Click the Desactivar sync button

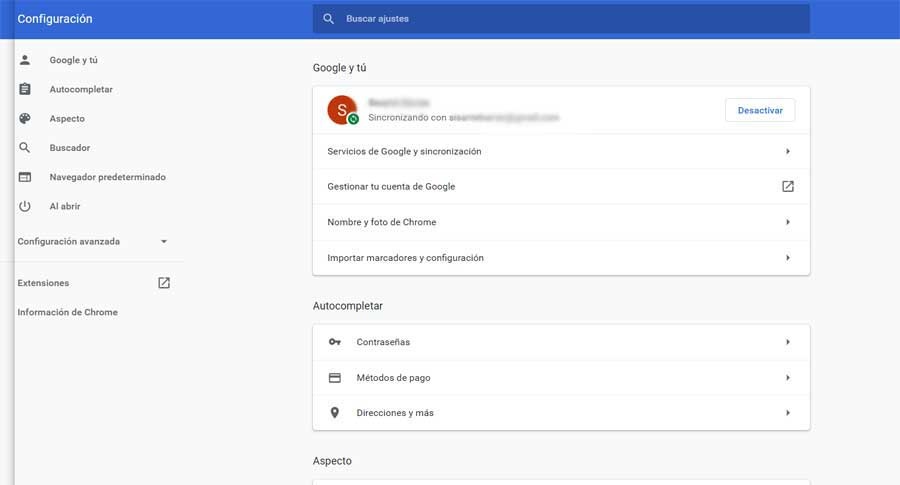760,110
